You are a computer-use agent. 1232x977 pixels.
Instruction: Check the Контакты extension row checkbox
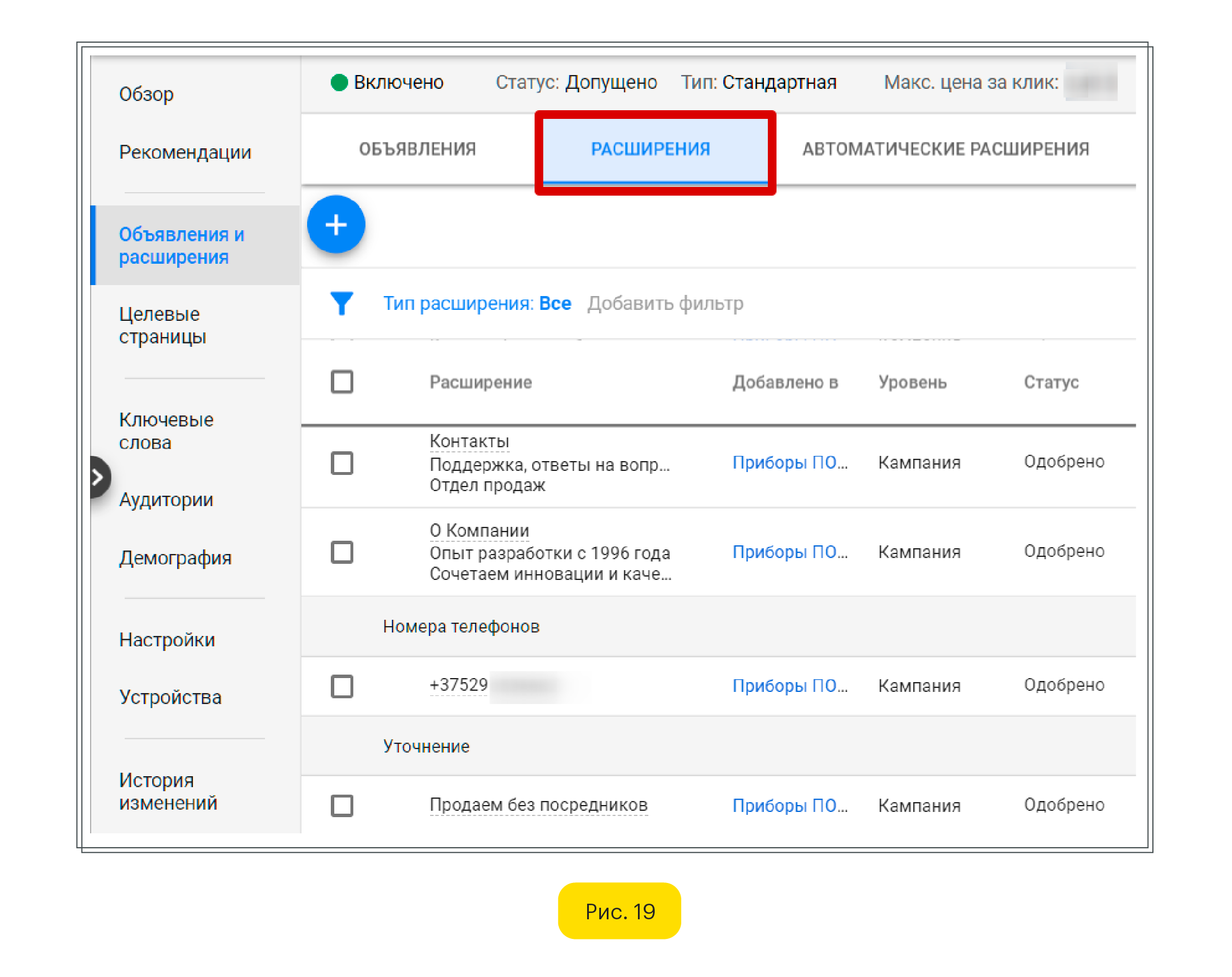tap(342, 463)
